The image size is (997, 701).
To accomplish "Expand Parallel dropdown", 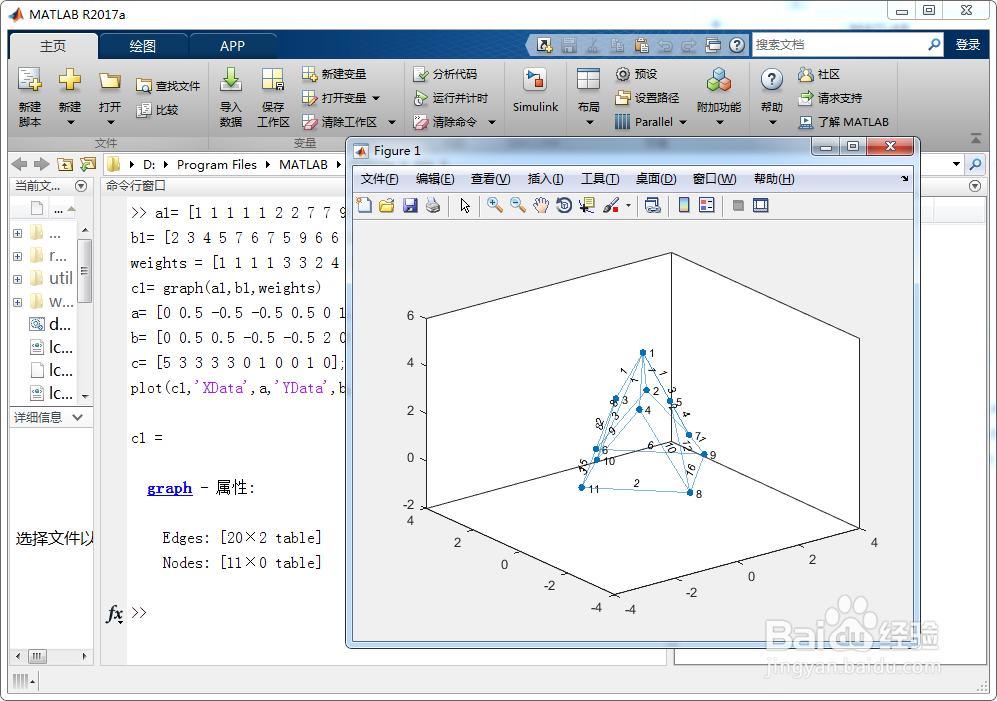I will pyautogui.click(x=683, y=121).
